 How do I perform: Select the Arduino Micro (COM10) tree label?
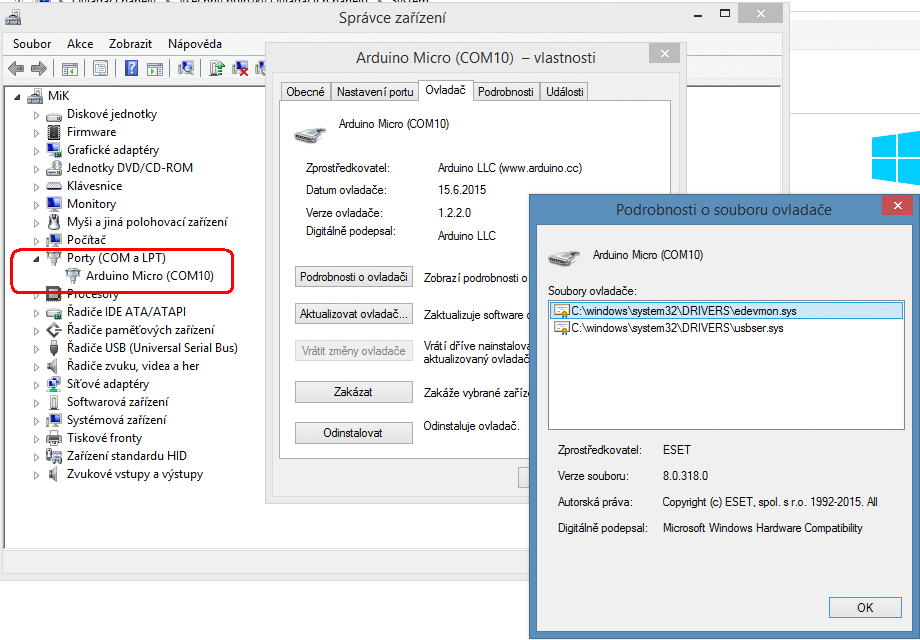point(150,276)
